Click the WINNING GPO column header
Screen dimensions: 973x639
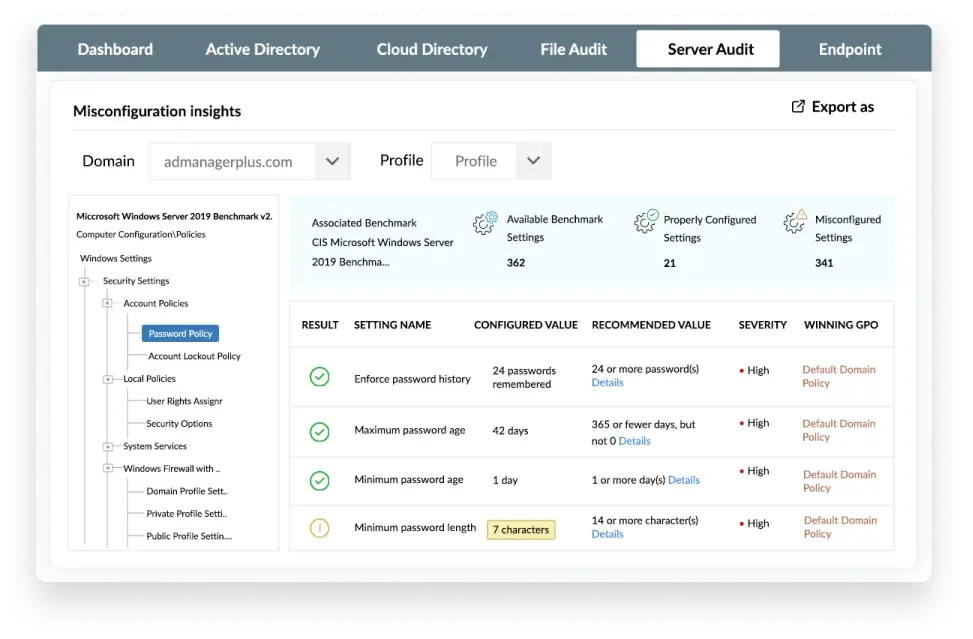pos(841,325)
